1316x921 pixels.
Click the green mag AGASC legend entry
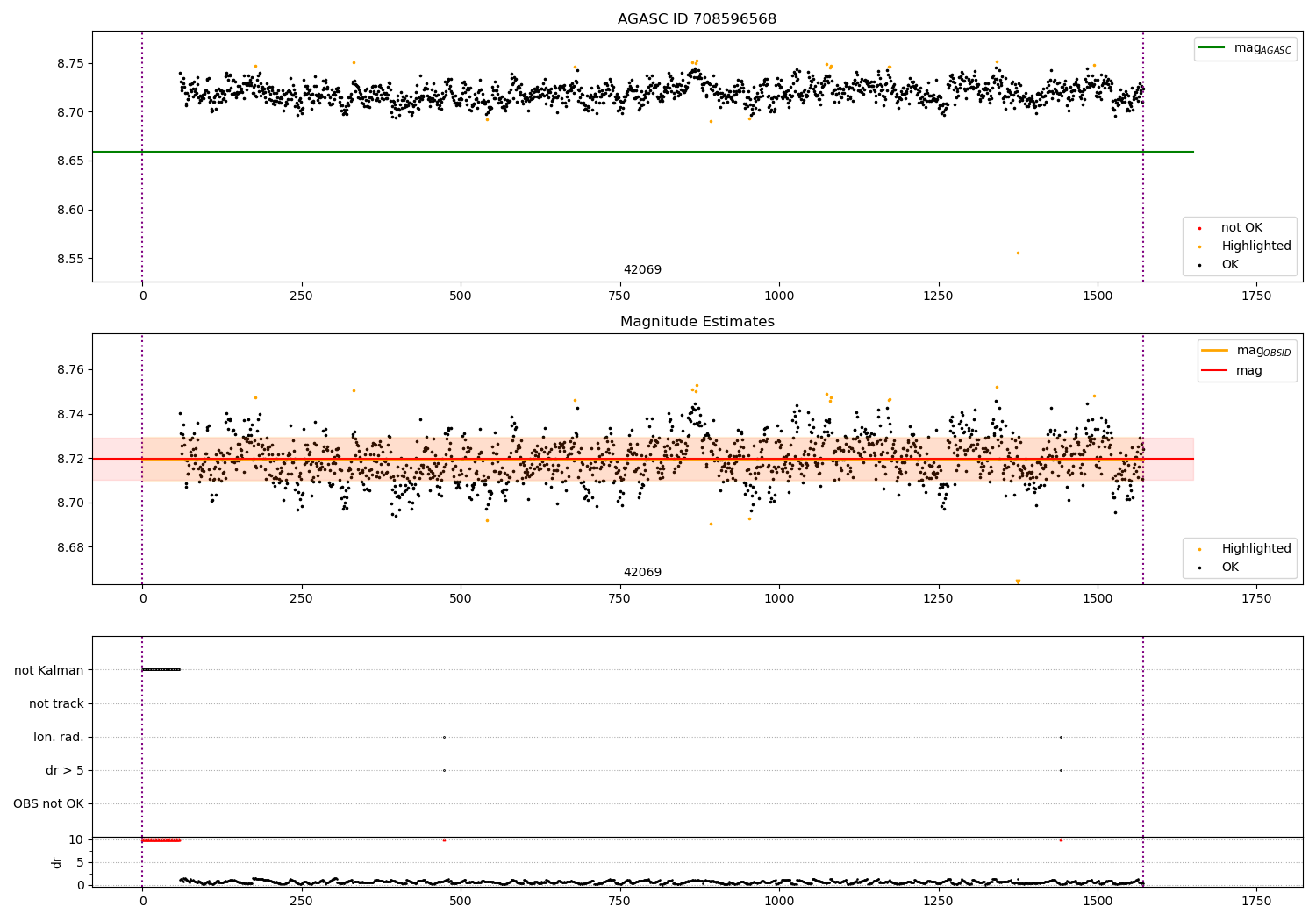(1245, 48)
